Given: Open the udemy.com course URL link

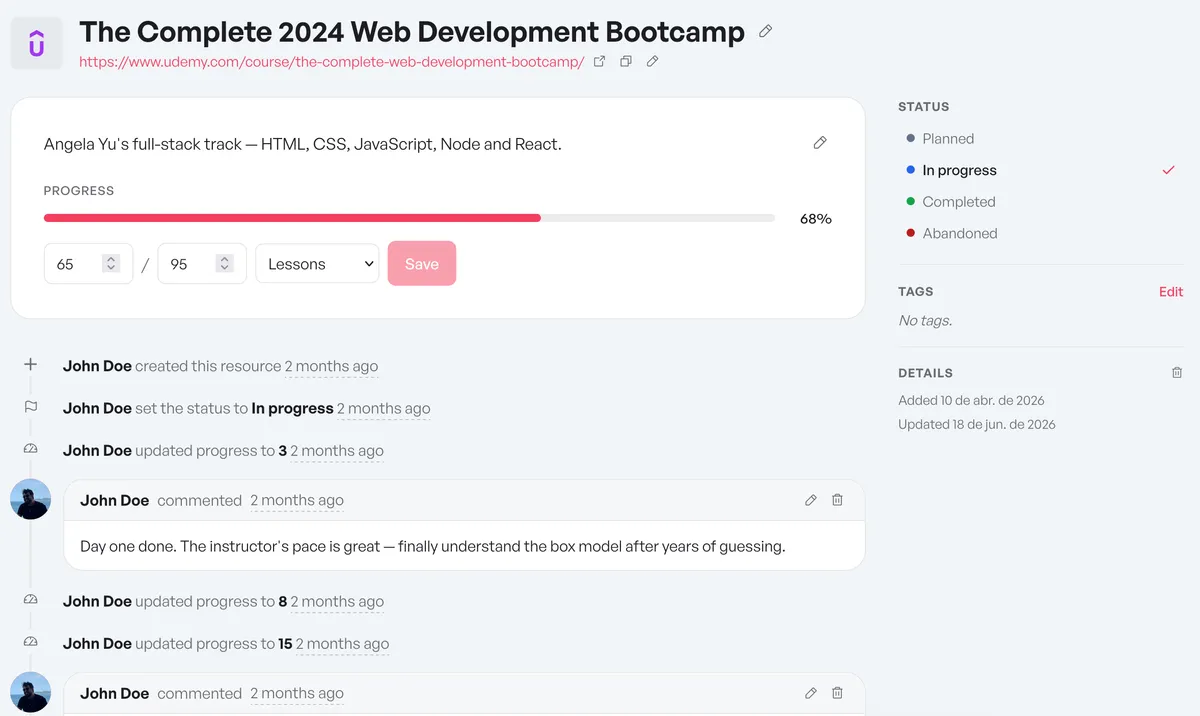Looking at the screenshot, I should (x=331, y=62).
